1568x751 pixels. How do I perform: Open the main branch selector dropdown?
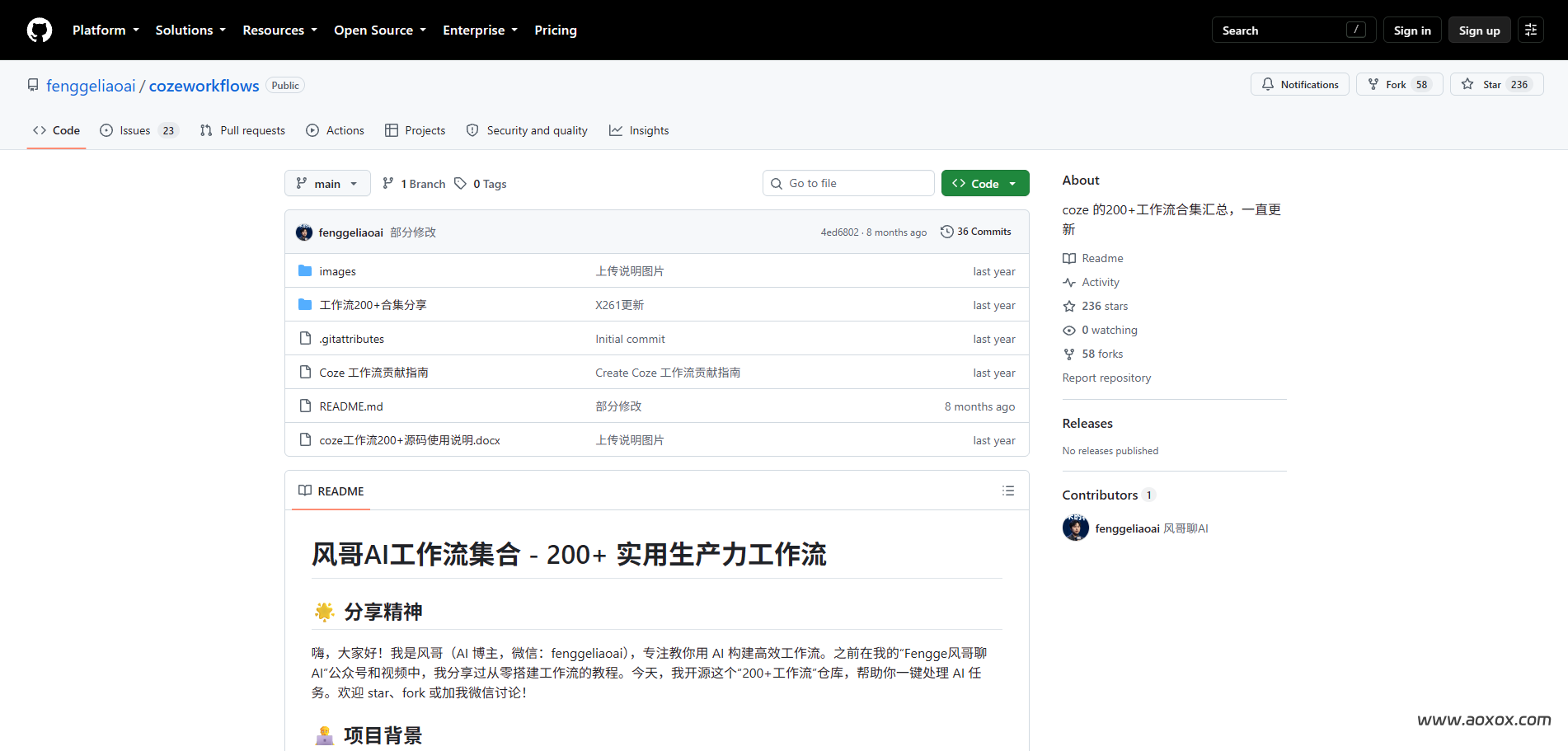(327, 183)
